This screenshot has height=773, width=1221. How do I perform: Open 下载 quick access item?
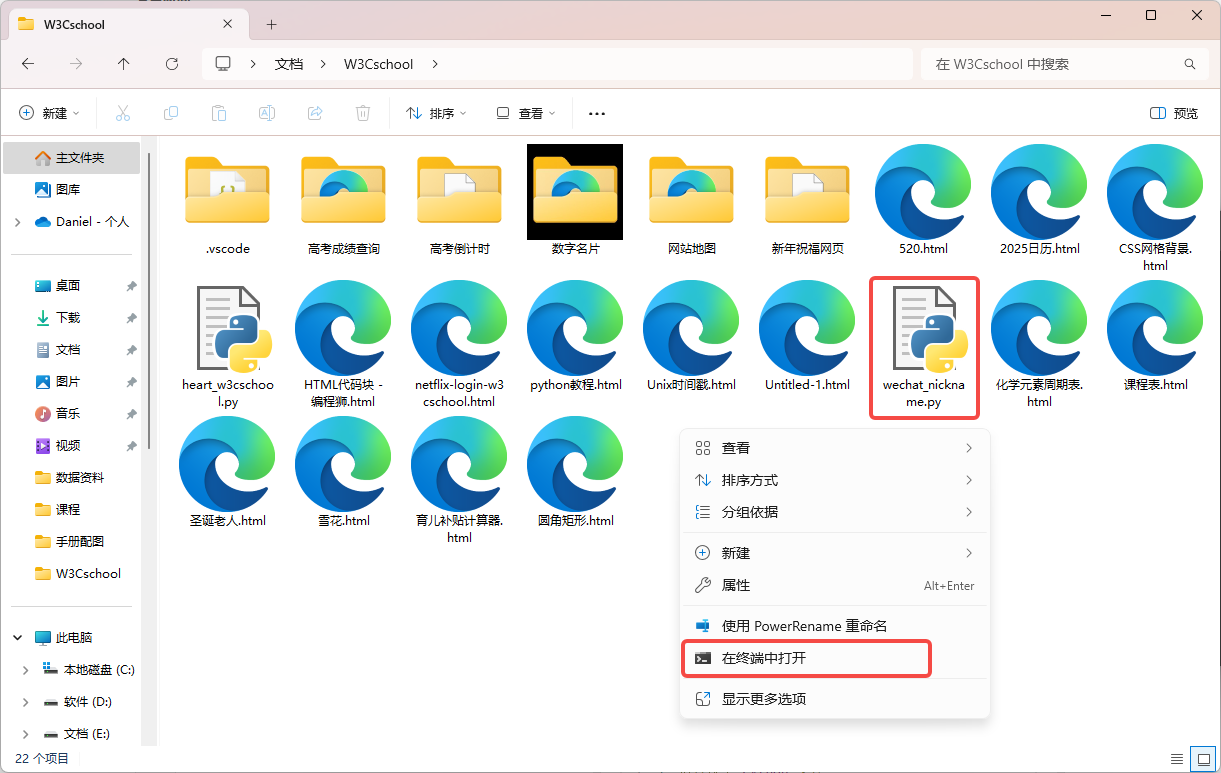73,318
